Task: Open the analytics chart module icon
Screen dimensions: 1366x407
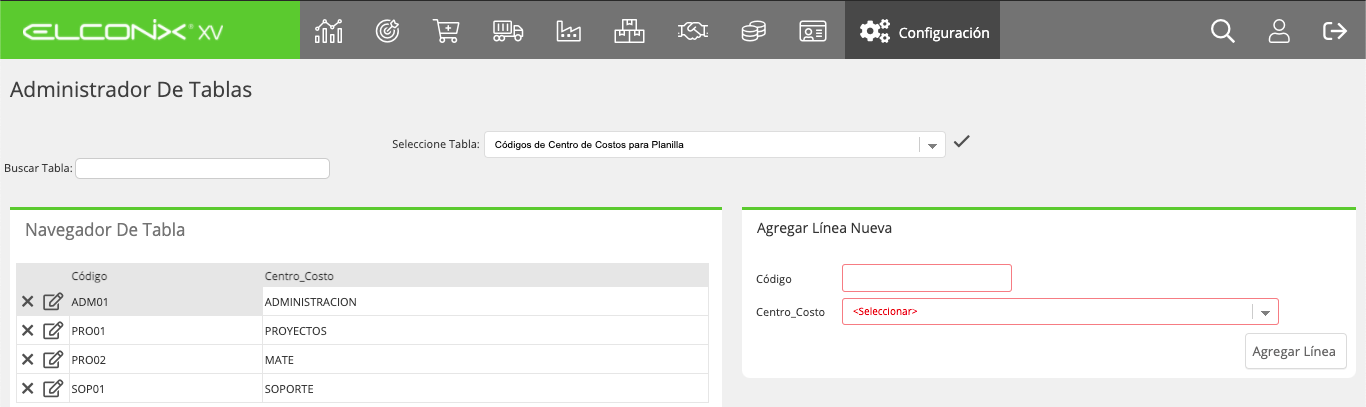Action: [x=329, y=31]
